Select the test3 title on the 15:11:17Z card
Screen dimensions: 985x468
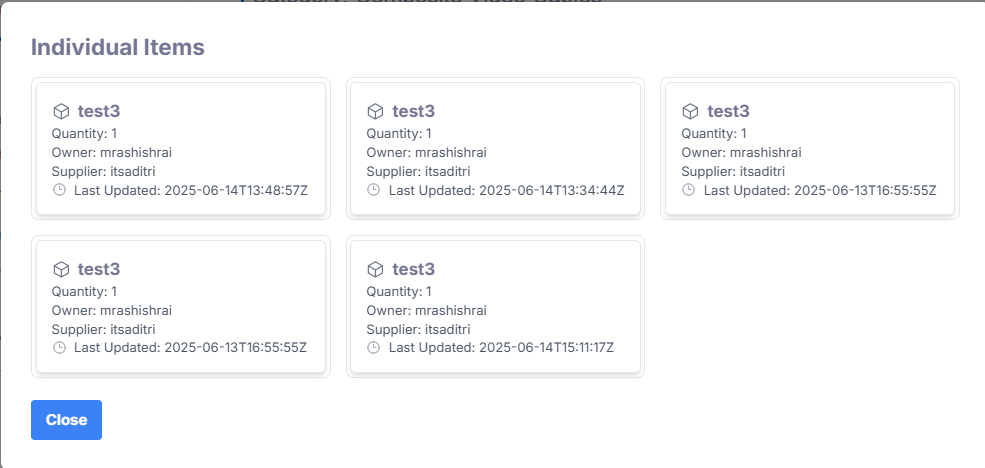414,269
